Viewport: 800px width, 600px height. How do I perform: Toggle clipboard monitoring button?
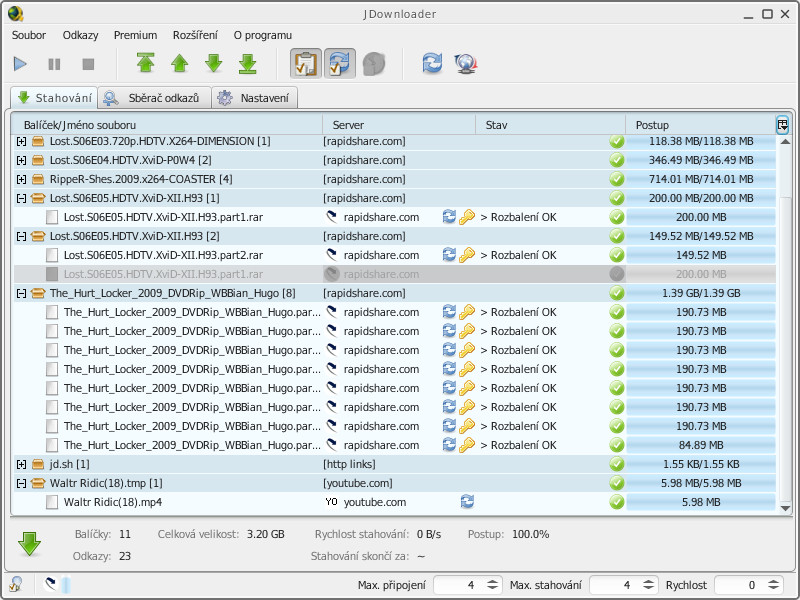(x=306, y=64)
